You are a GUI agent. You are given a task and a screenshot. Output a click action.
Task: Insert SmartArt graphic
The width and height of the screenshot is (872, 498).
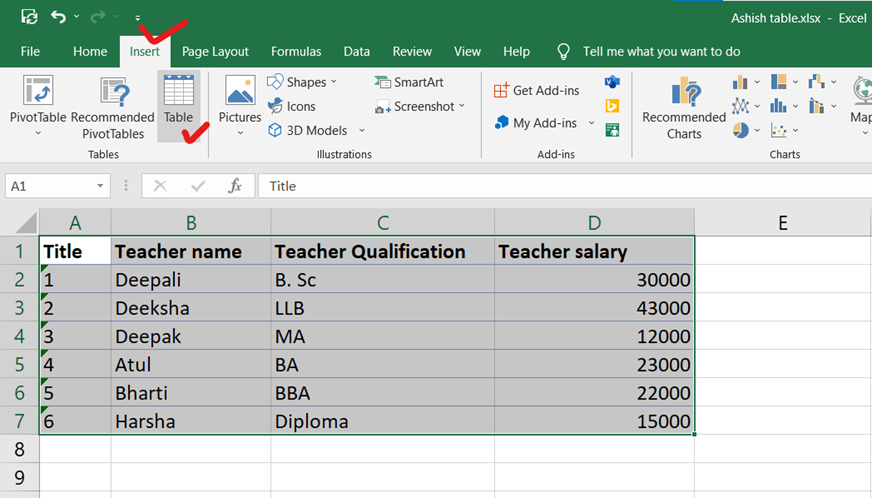(x=410, y=82)
